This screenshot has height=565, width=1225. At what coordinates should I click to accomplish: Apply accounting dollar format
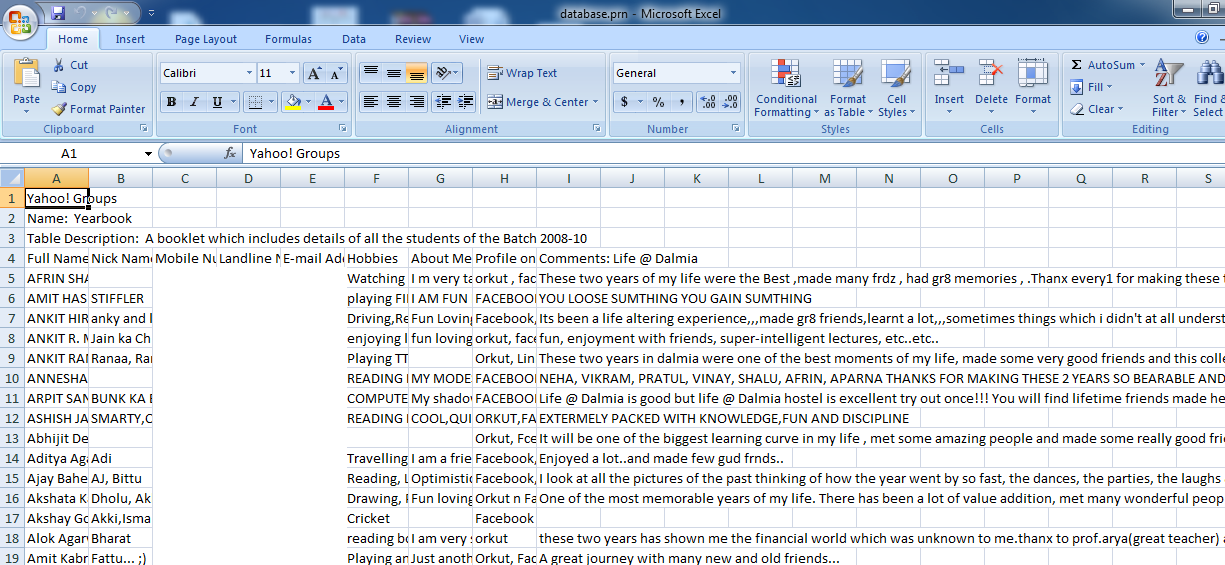click(x=624, y=102)
